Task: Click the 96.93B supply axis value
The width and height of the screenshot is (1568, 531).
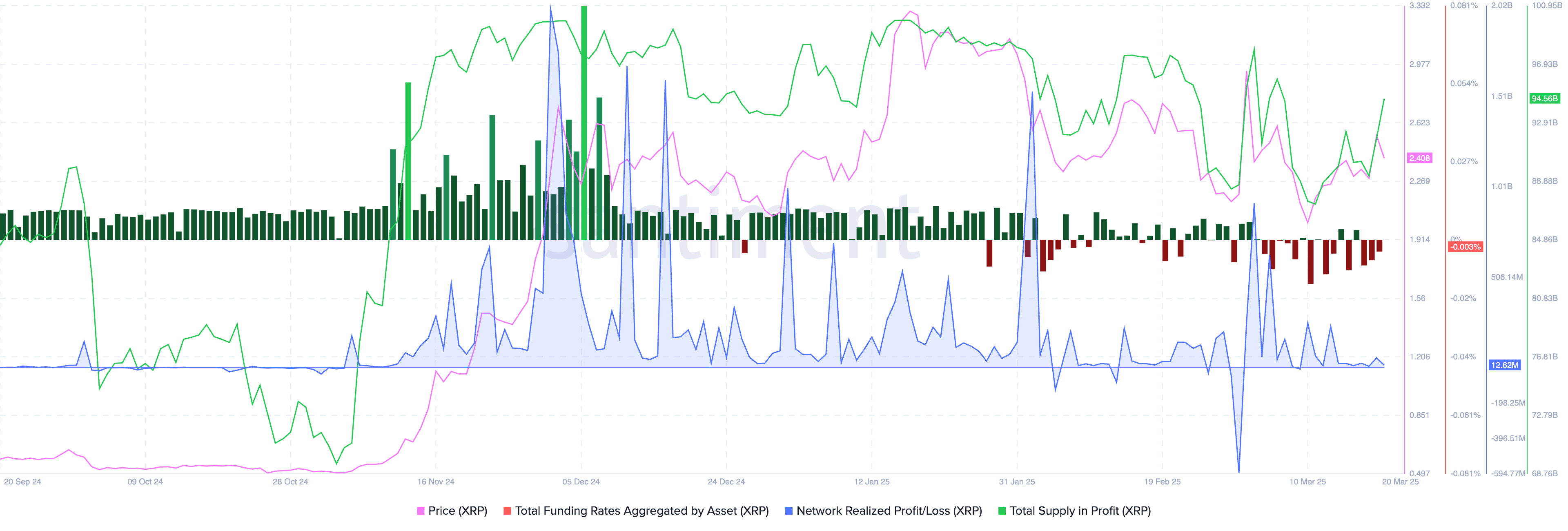Action: 1544,64
